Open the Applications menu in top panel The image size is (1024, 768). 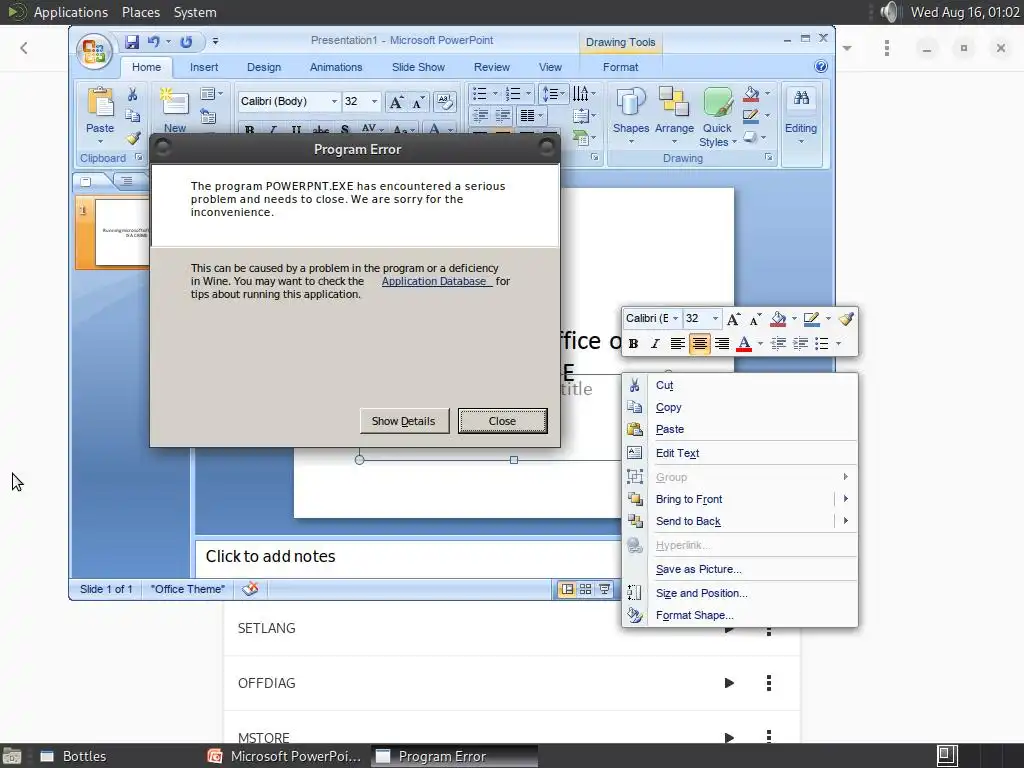(x=70, y=12)
